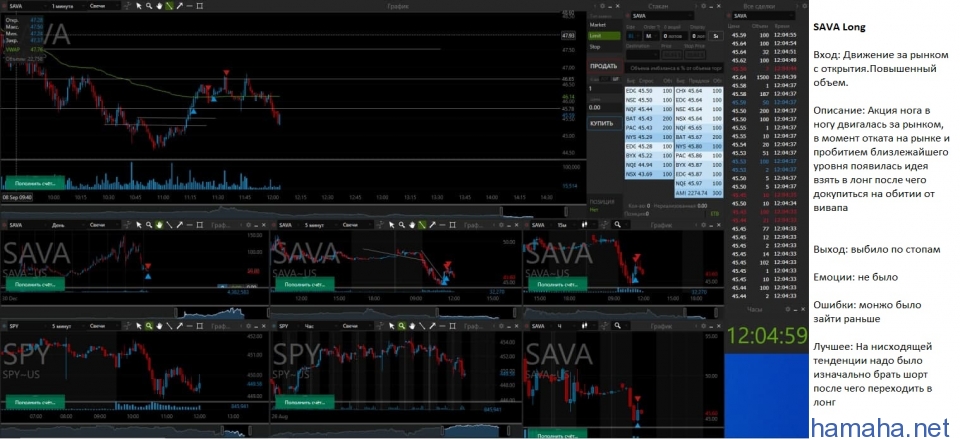Select Stop order type
The width and height of the screenshot is (960, 439).
click(x=604, y=47)
